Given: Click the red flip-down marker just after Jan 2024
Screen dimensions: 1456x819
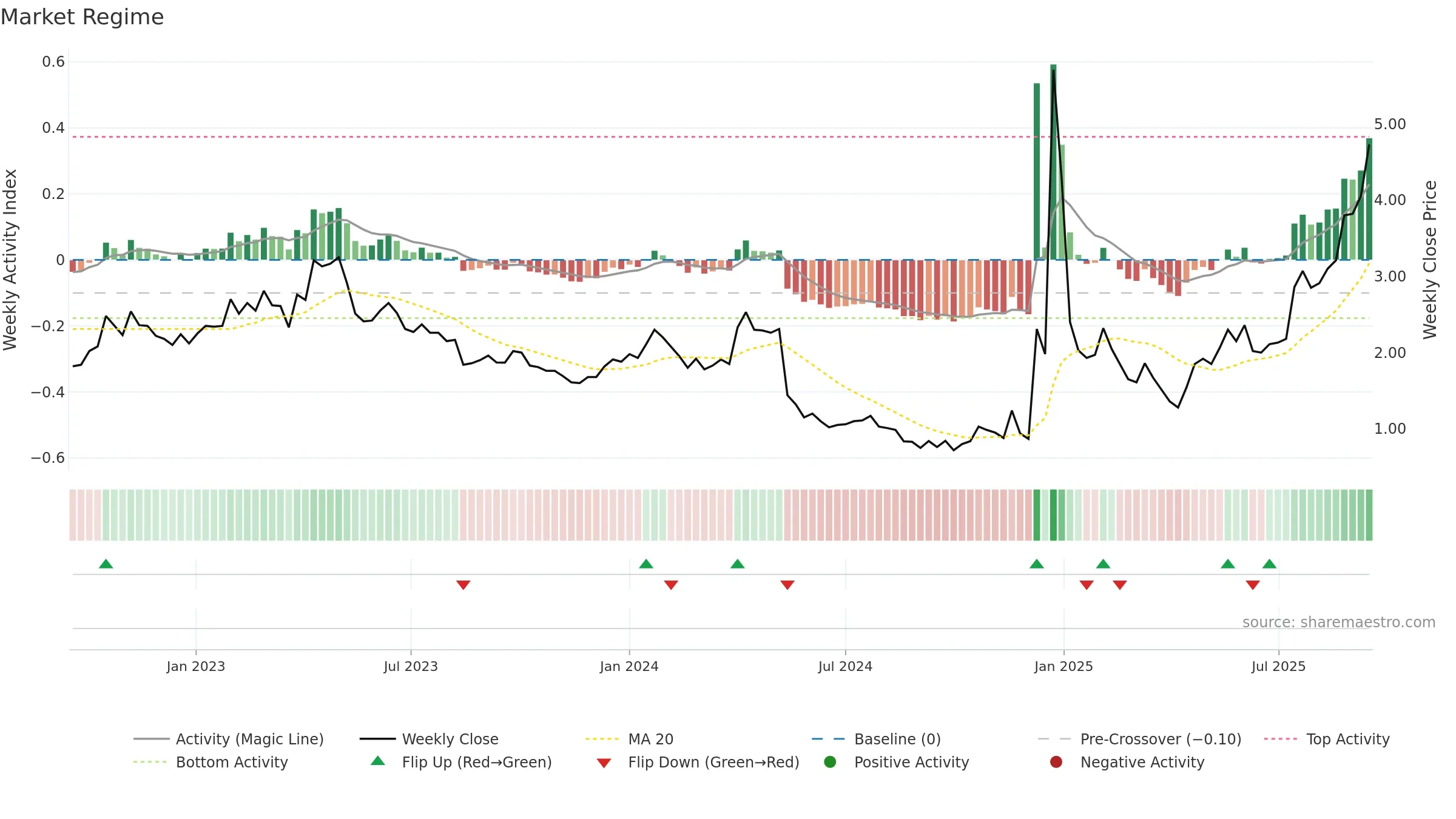Looking at the screenshot, I should 671,585.
